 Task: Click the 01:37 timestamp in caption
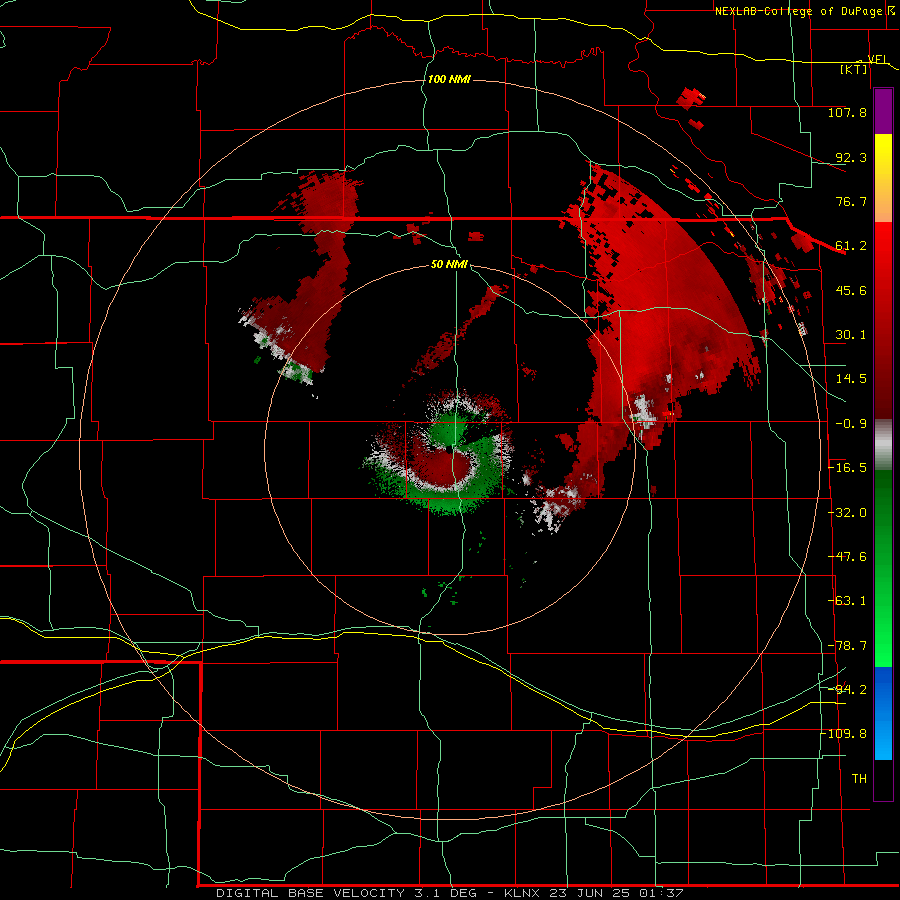(663, 893)
